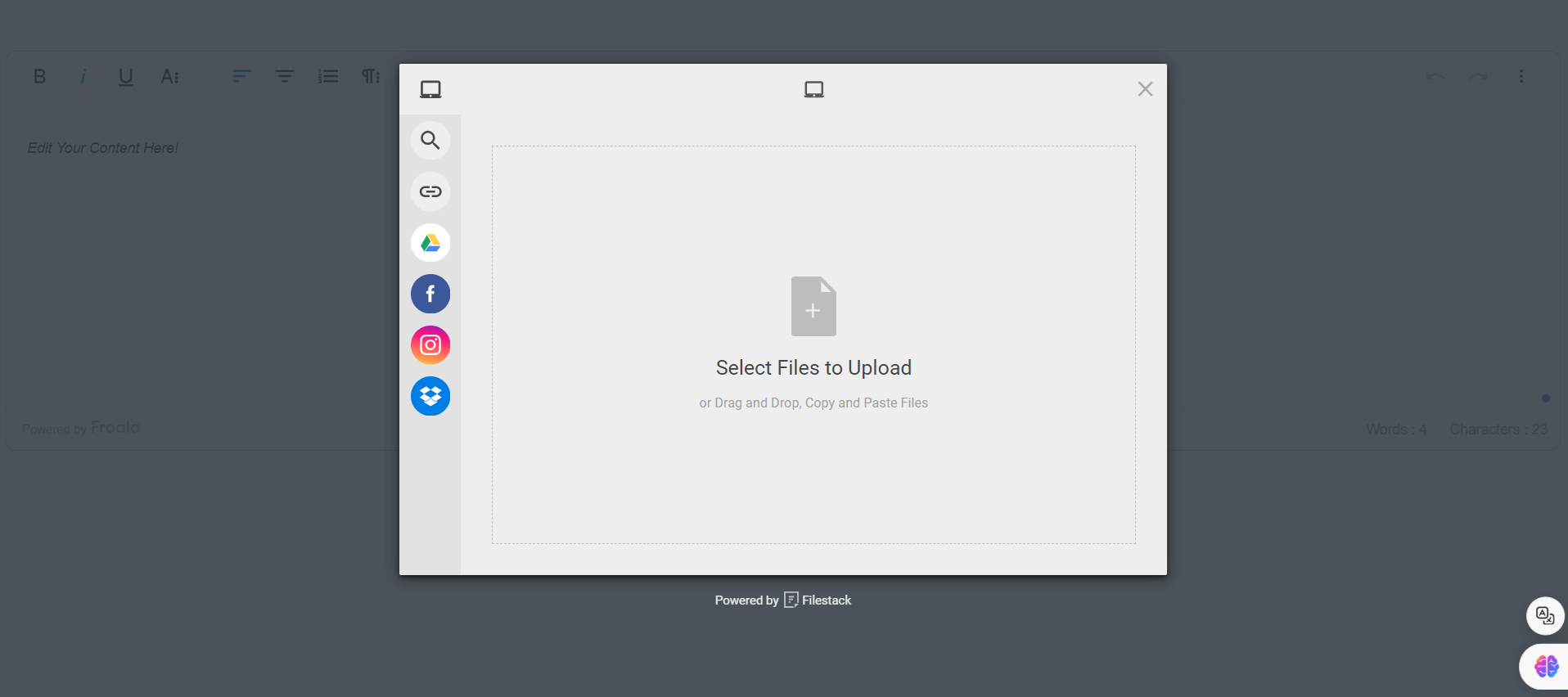Open more text options in editor toolbar
Viewport: 1568px width, 697px height.
point(169,76)
